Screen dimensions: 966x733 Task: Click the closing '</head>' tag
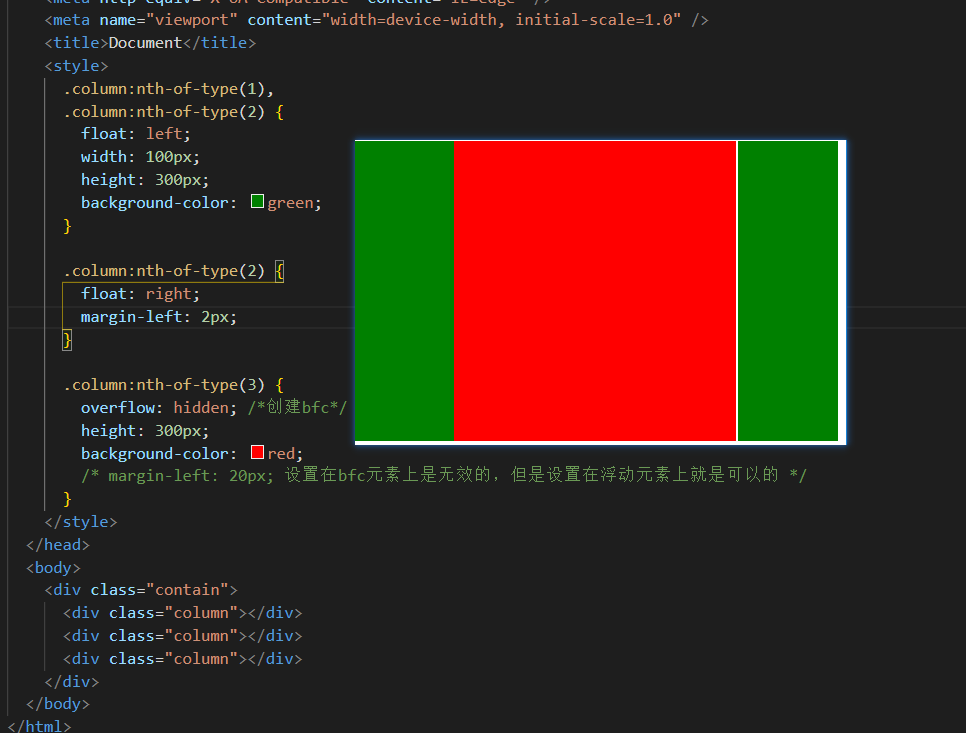click(x=58, y=545)
